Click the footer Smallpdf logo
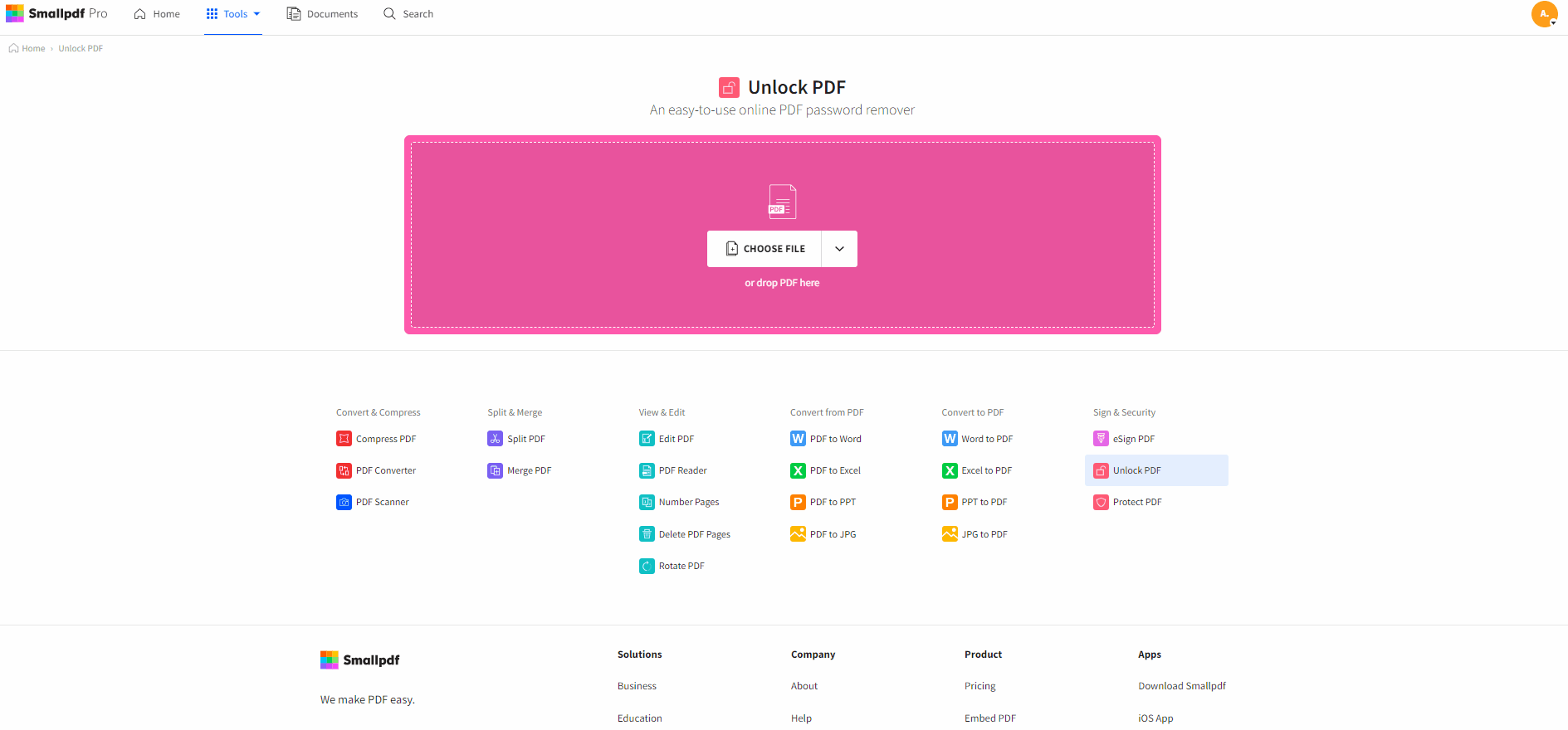The height and width of the screenshot is (730, 1568). point(359,660)
